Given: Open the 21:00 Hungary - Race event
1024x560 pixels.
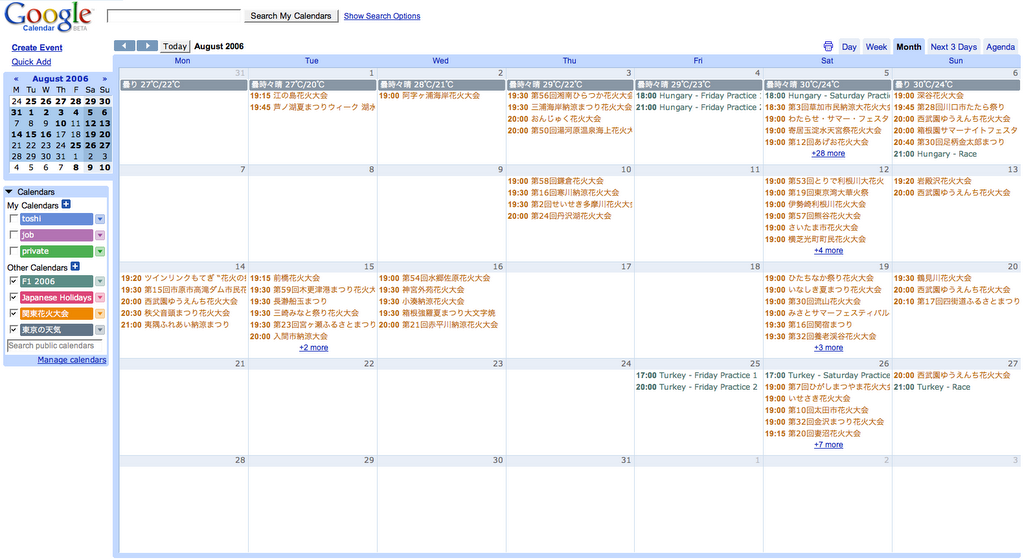Looking at the screenshot, I should tap(935, 154).
